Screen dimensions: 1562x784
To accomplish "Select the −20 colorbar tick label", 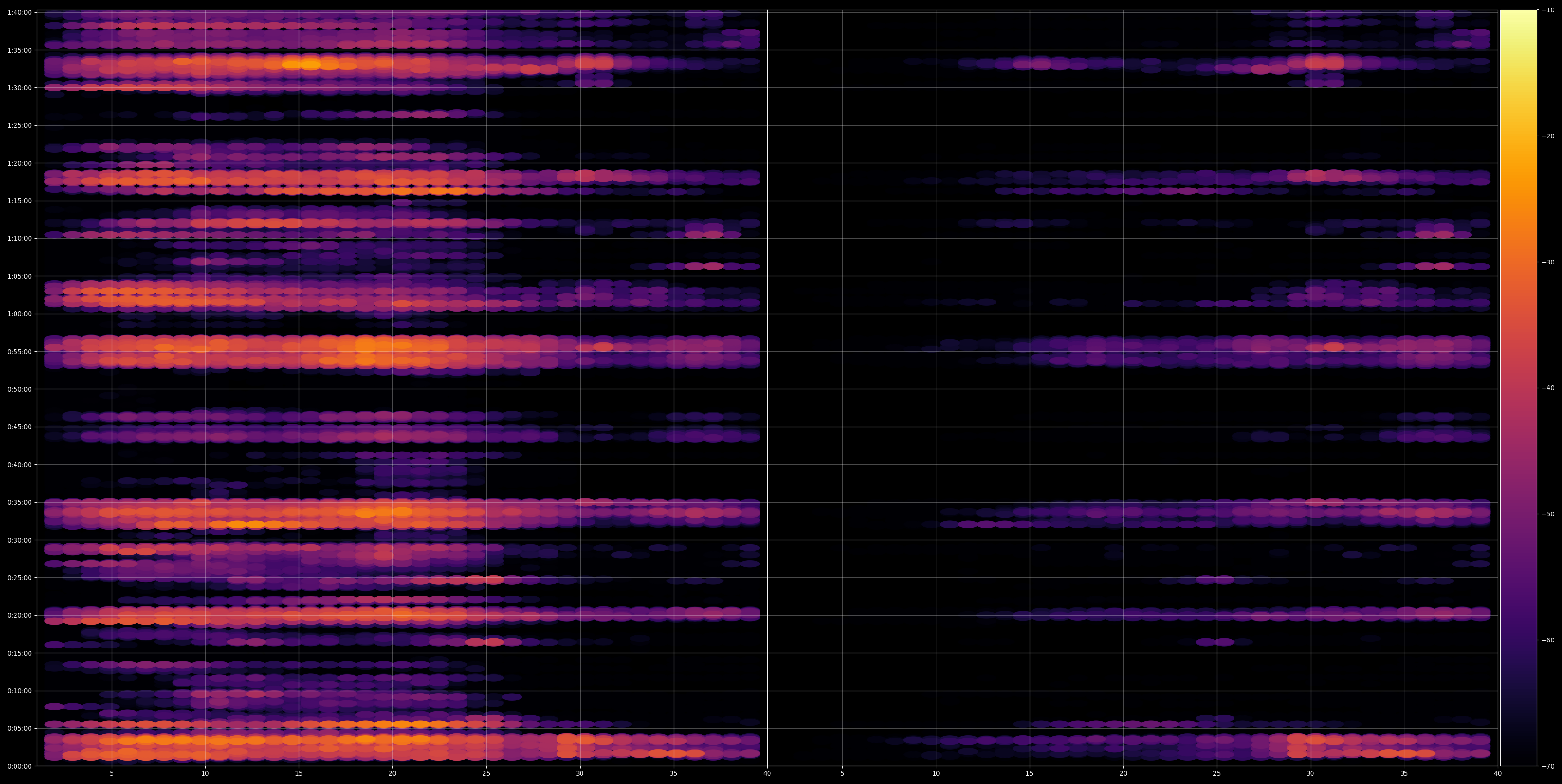I will tap(1547, 136).
